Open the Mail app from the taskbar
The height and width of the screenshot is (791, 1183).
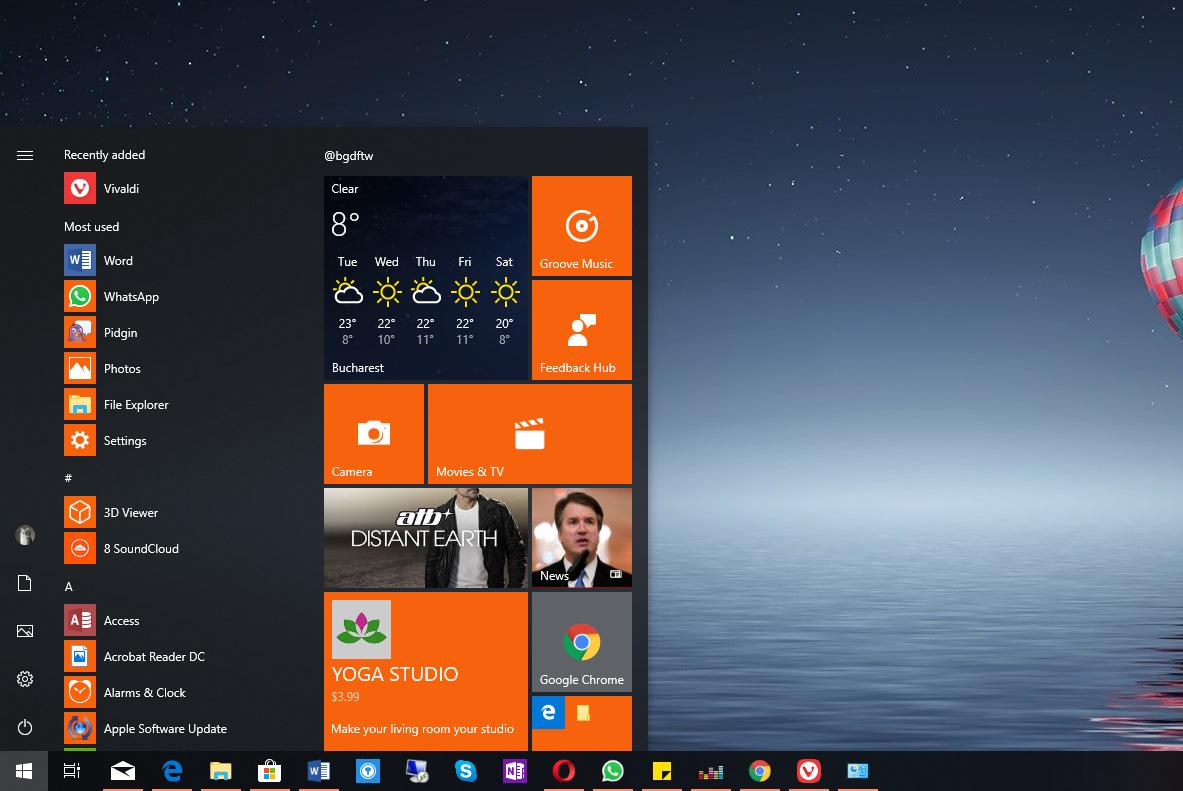(x=123, y=771)
